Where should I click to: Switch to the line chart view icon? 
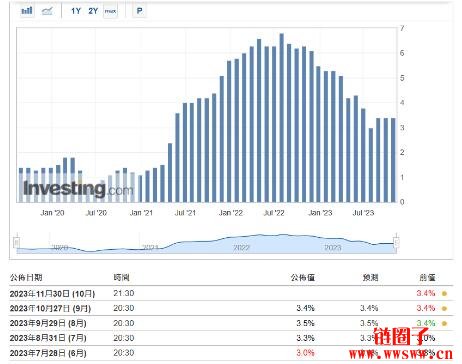coord(47,11)
